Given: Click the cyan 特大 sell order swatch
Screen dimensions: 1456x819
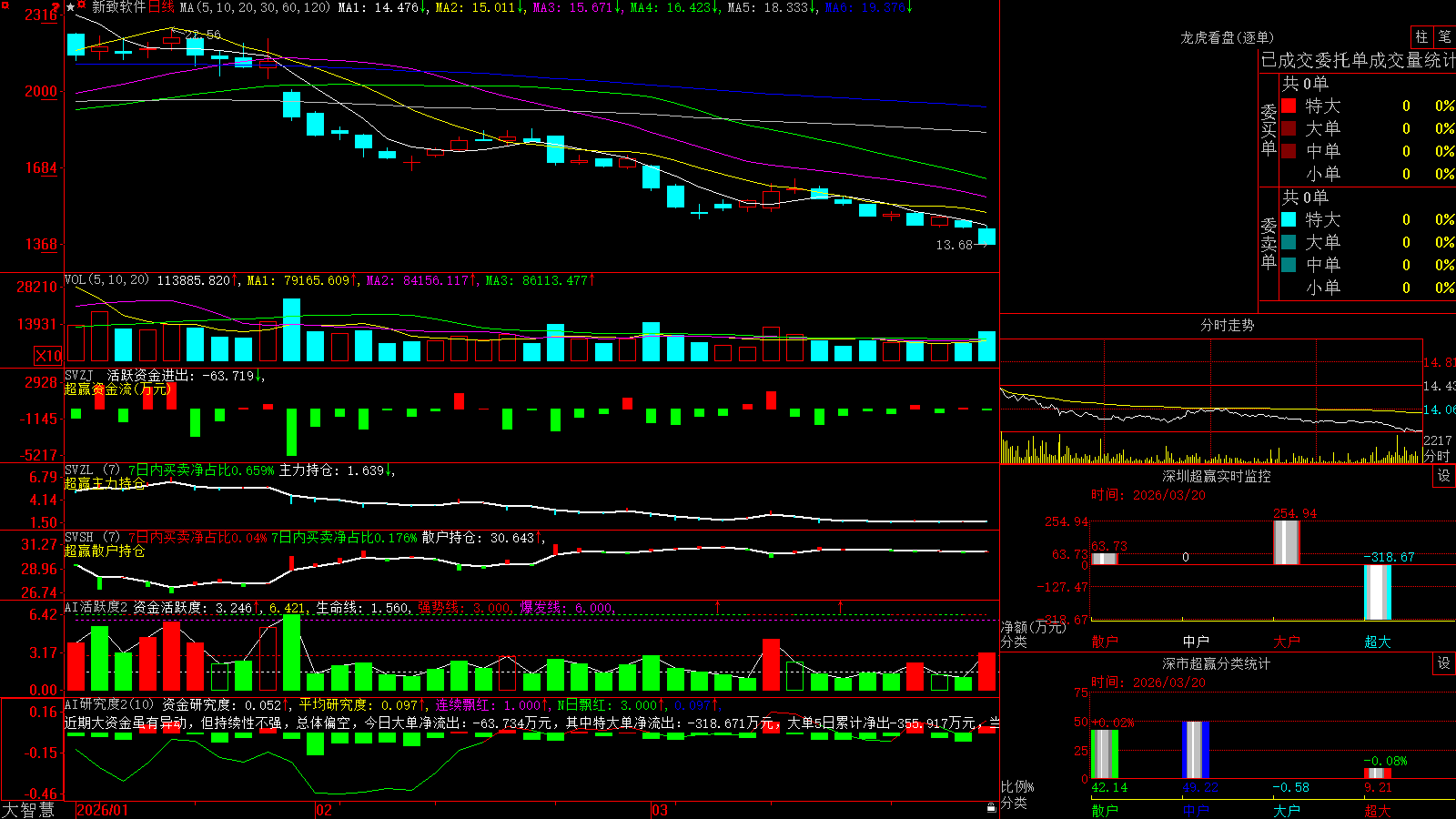Looking at the screenshot, I should (1289, 219).
